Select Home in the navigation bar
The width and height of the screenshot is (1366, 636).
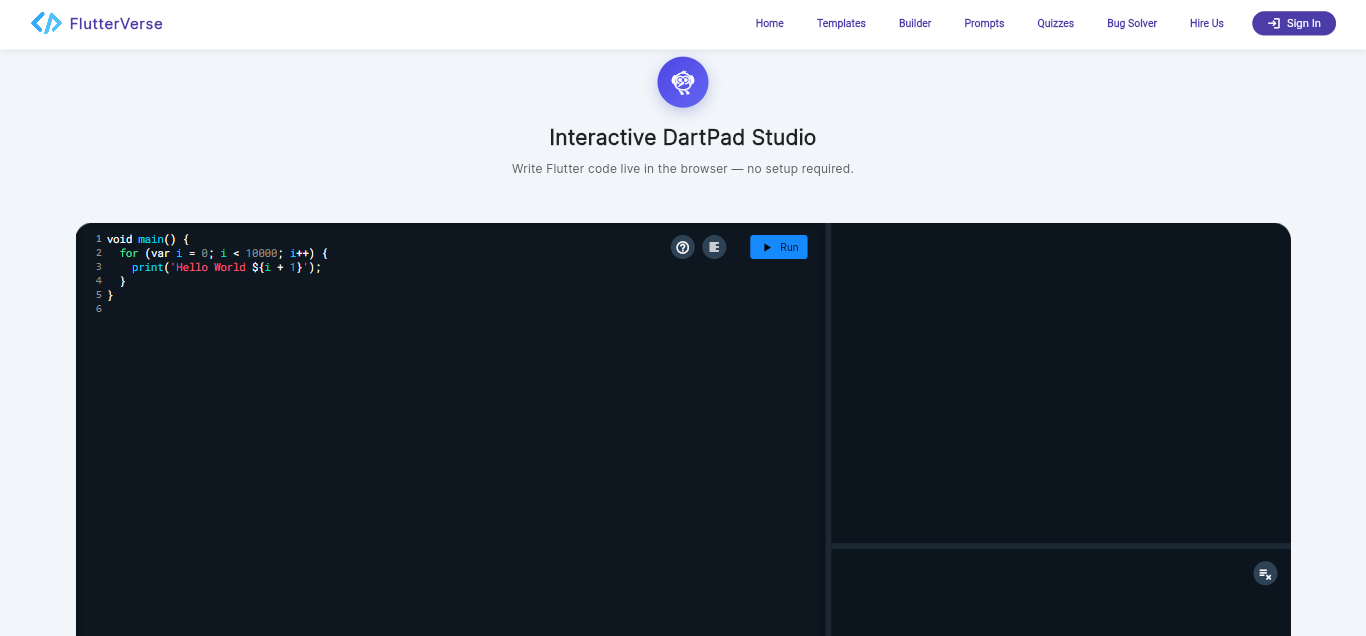click(x=769, y=23)
